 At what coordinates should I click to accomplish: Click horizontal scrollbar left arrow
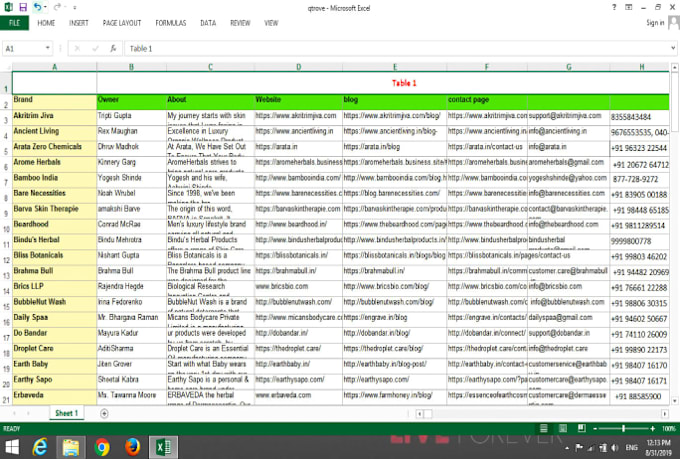click(419, 414)
